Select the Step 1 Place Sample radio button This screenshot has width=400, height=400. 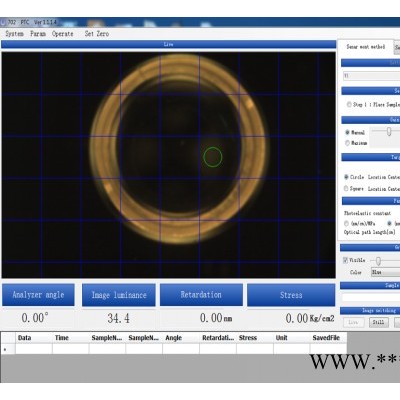(349, 105)
